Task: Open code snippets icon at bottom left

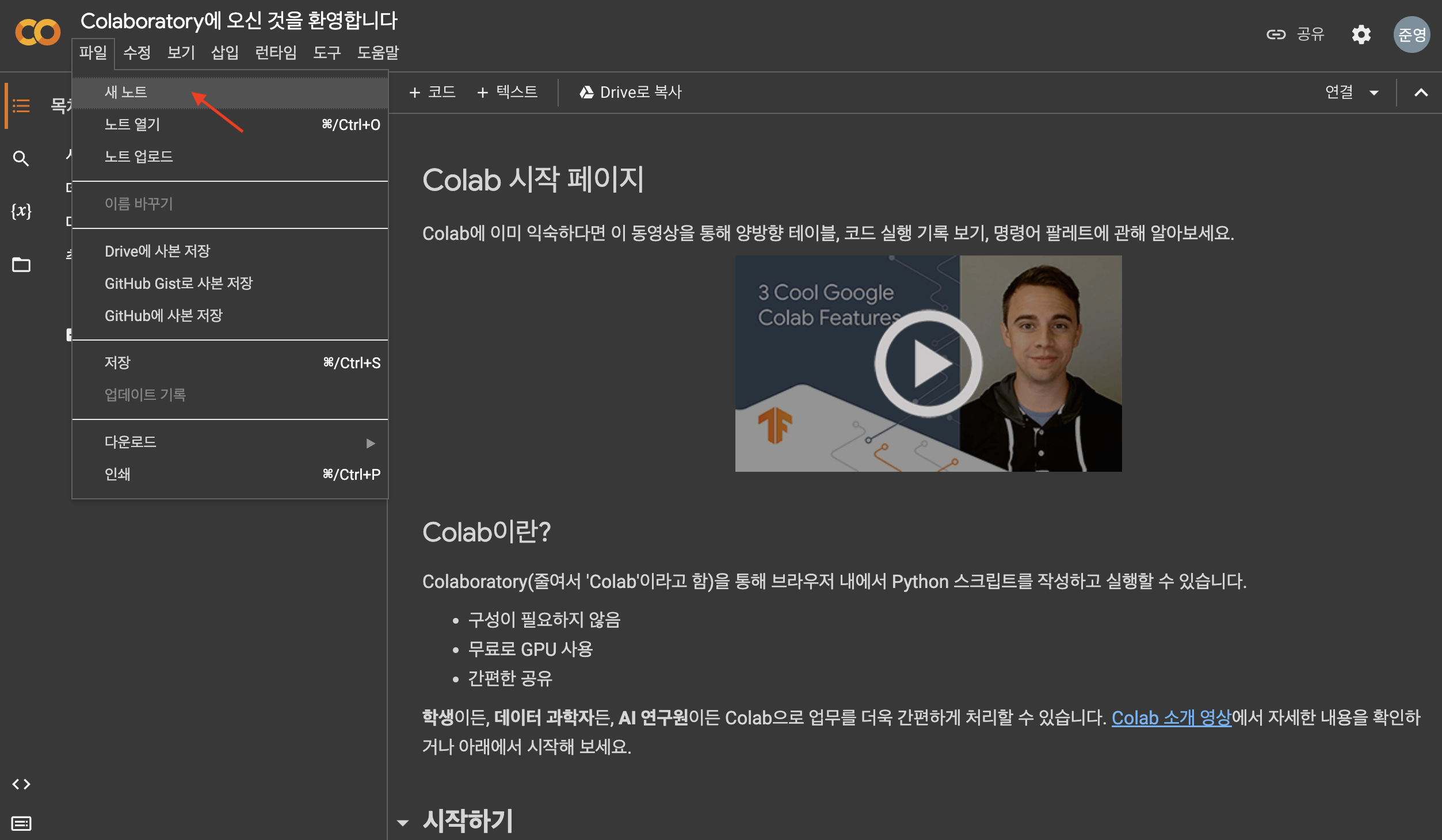Action: pos(21,784)
